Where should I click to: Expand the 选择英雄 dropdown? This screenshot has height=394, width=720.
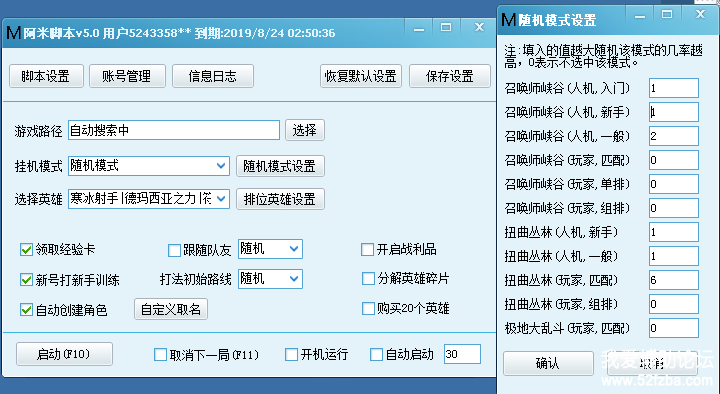[x=149, y=199]
